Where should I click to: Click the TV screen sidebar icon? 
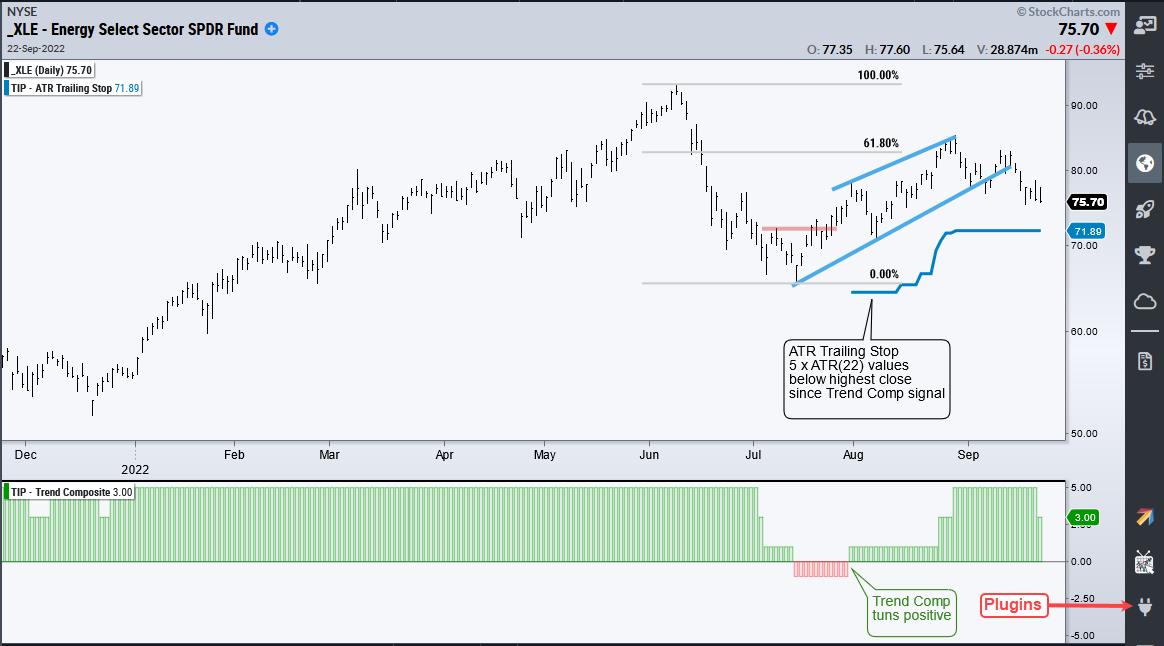click(1144, 563)
